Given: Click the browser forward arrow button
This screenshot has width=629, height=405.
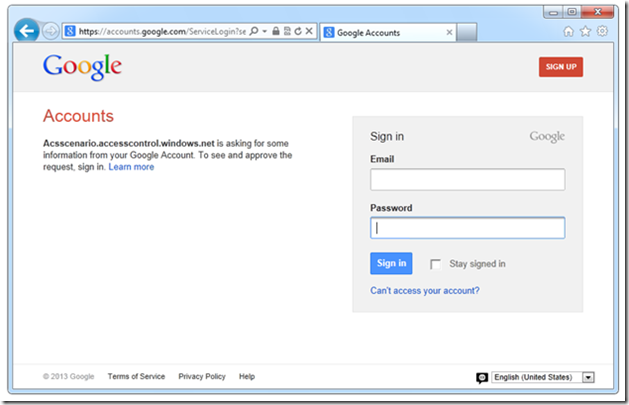Looking at the screenshot, I should tap(51, 31).
